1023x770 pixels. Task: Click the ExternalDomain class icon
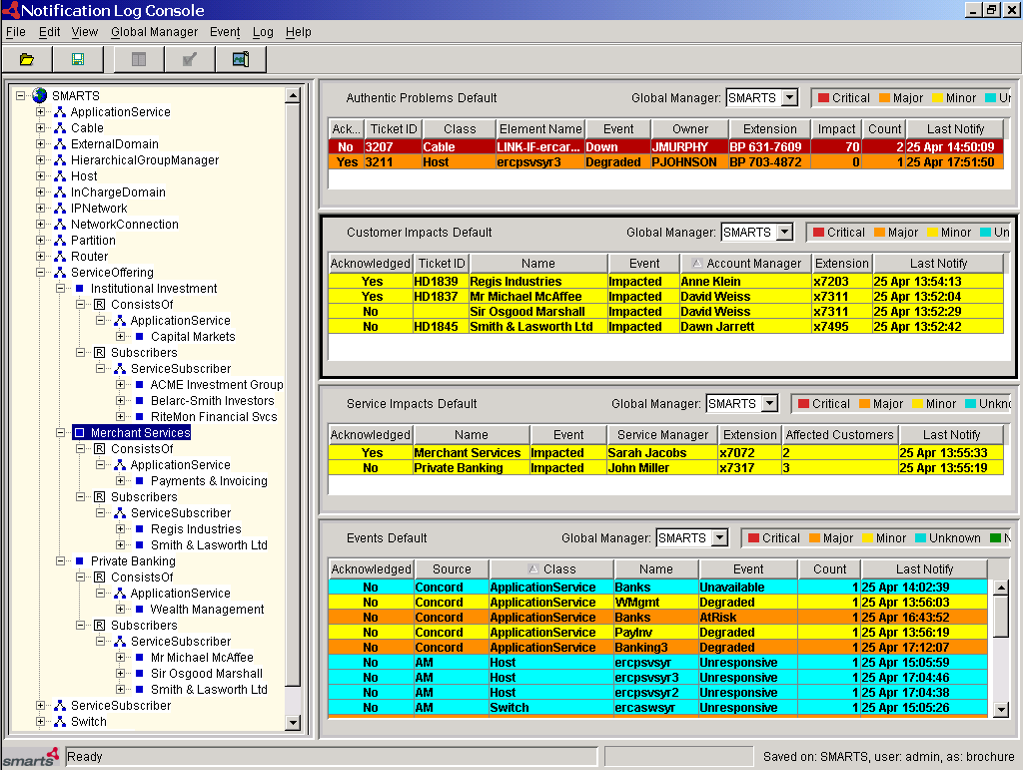pos(60,144)
